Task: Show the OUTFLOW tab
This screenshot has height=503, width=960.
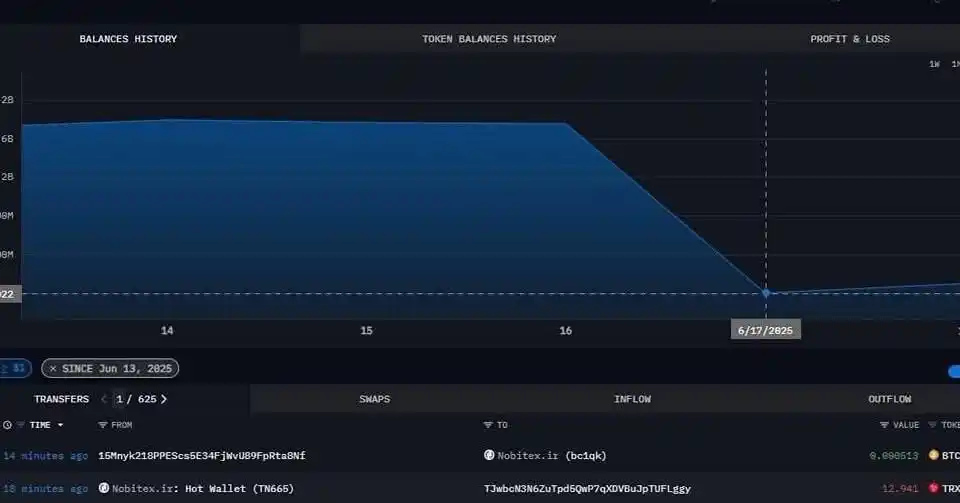Action: pos(890,399)
